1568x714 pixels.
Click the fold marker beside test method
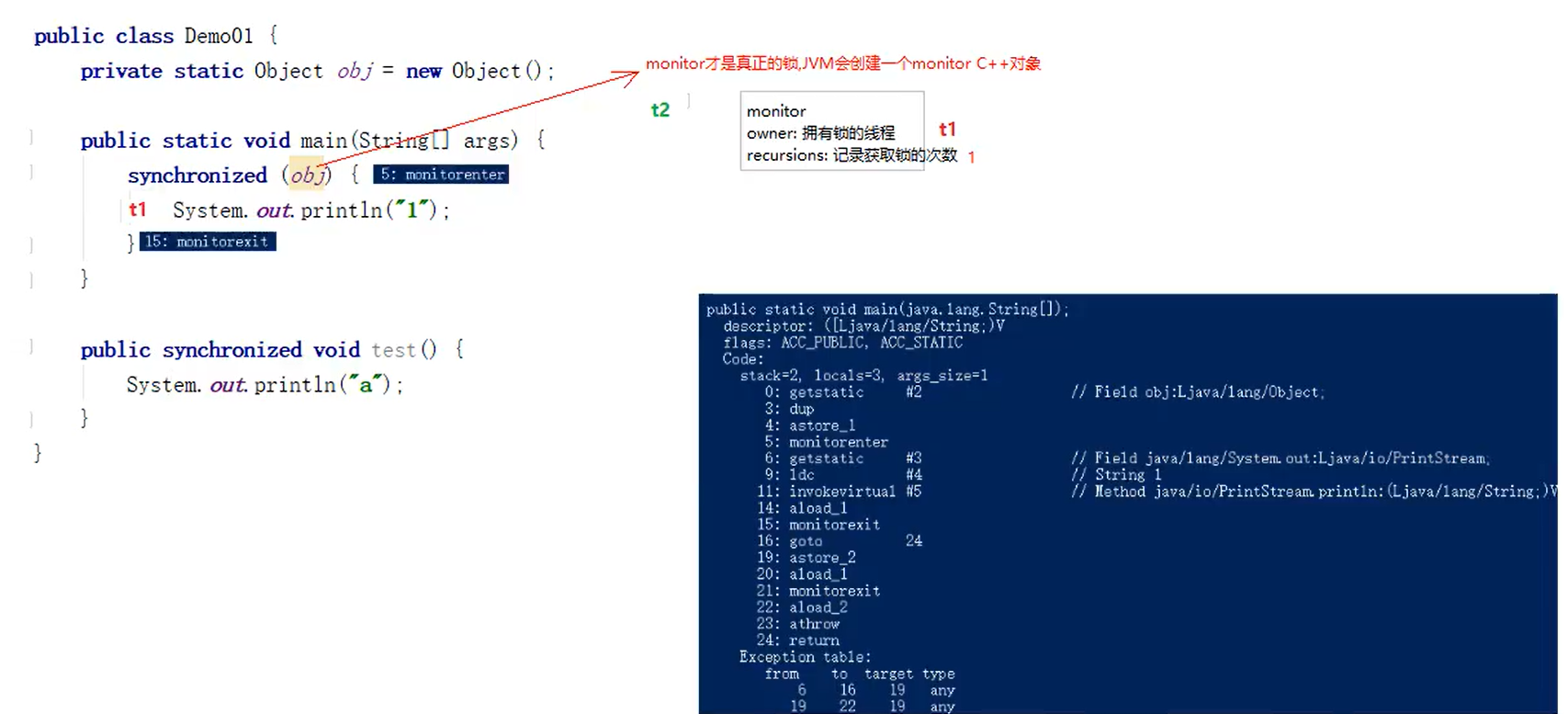pyautogui.click(x=32, y=346)
